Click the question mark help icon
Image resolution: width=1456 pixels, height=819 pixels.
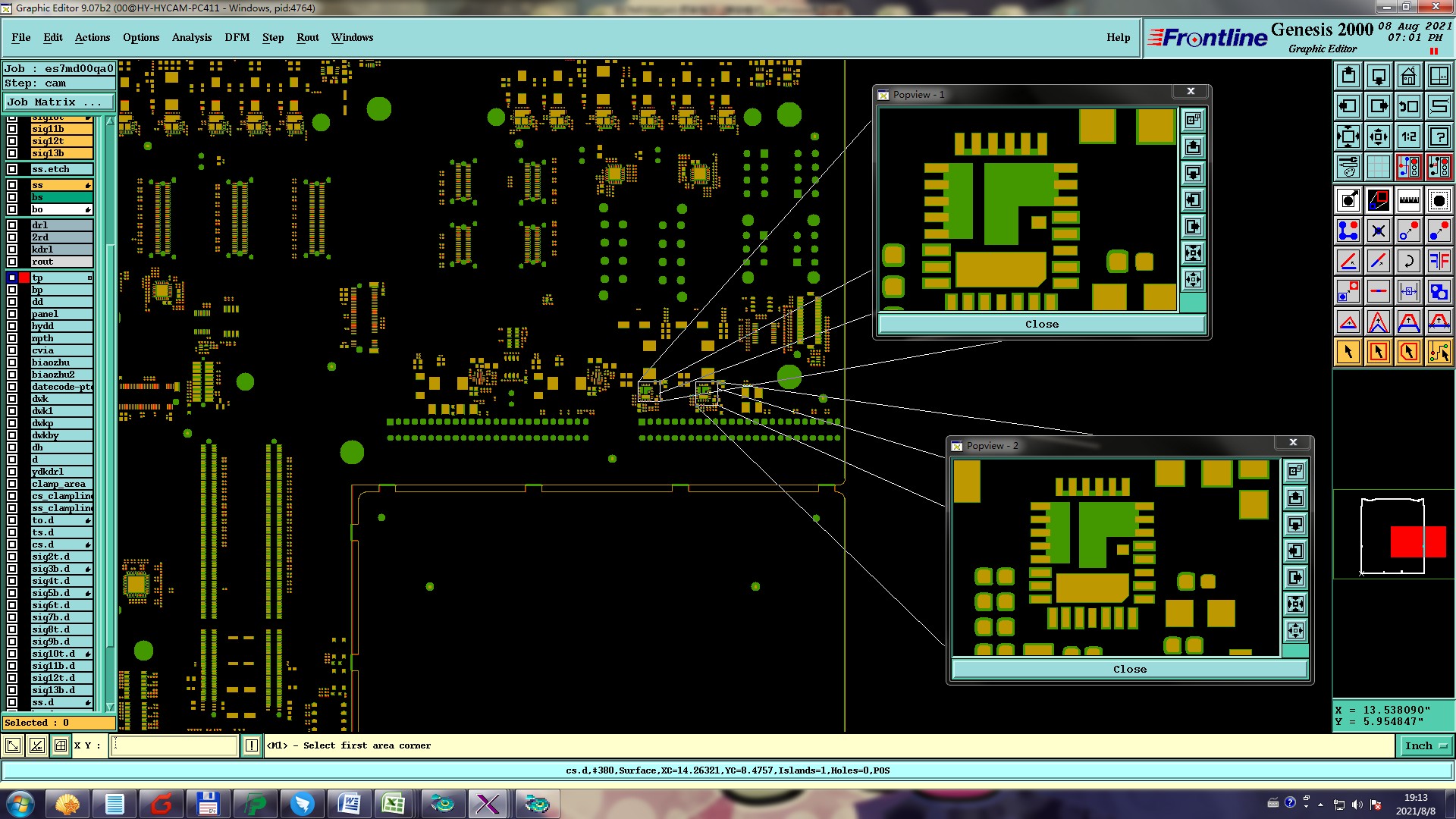1439,136
